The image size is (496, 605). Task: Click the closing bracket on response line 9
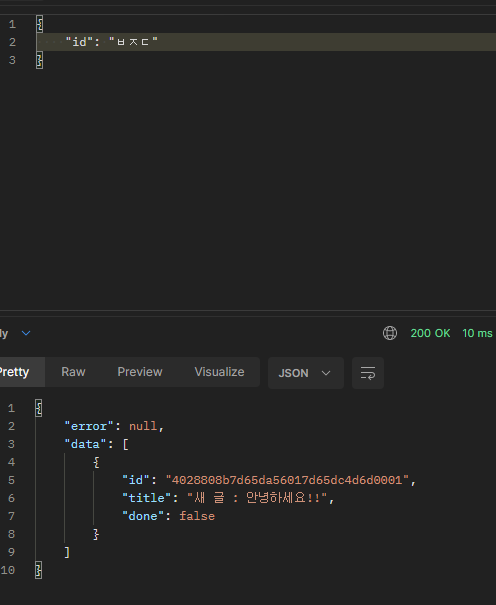coord(67,552)
